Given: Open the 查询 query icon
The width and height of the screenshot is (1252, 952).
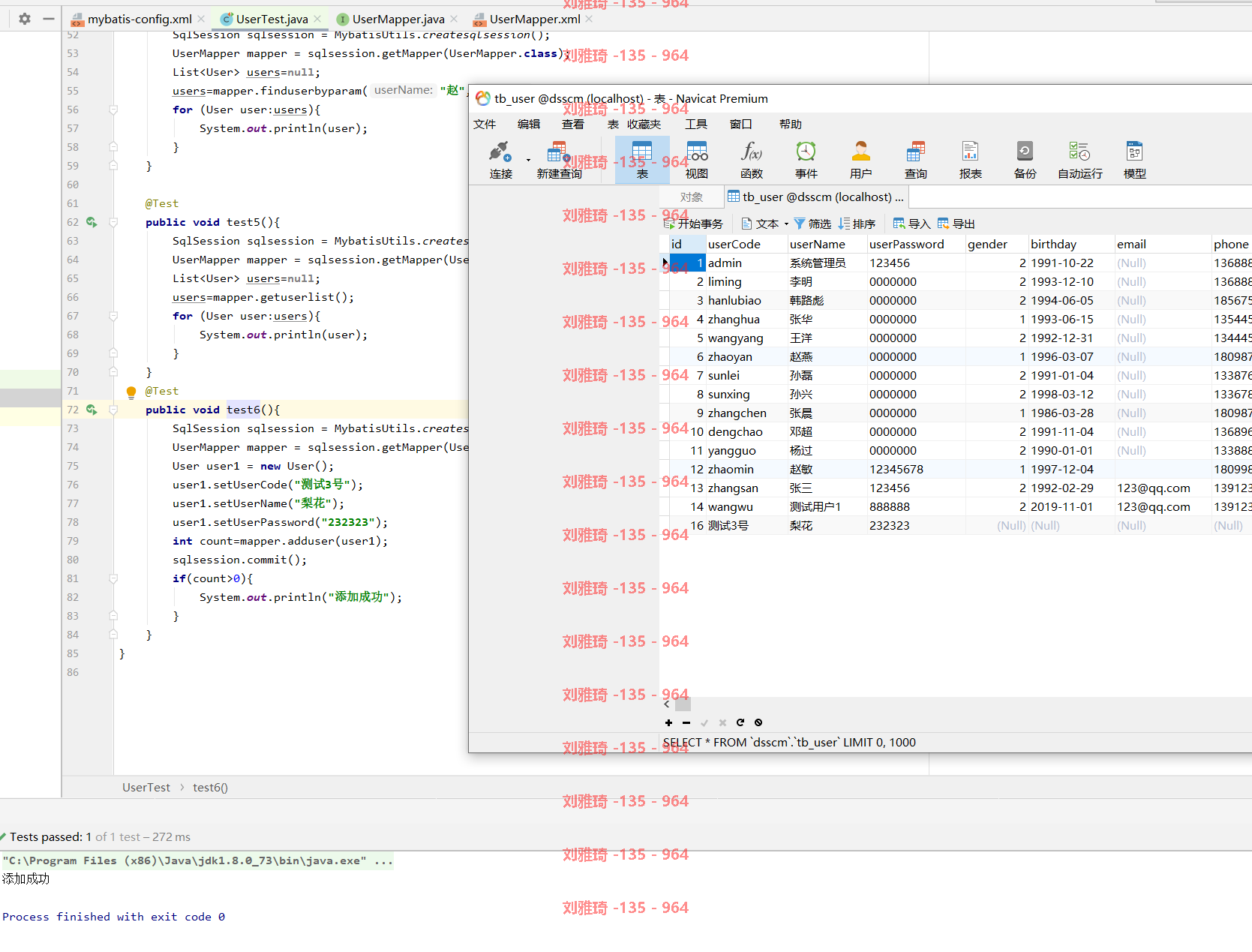Looking at the screenshot, I should click(916, 160).
